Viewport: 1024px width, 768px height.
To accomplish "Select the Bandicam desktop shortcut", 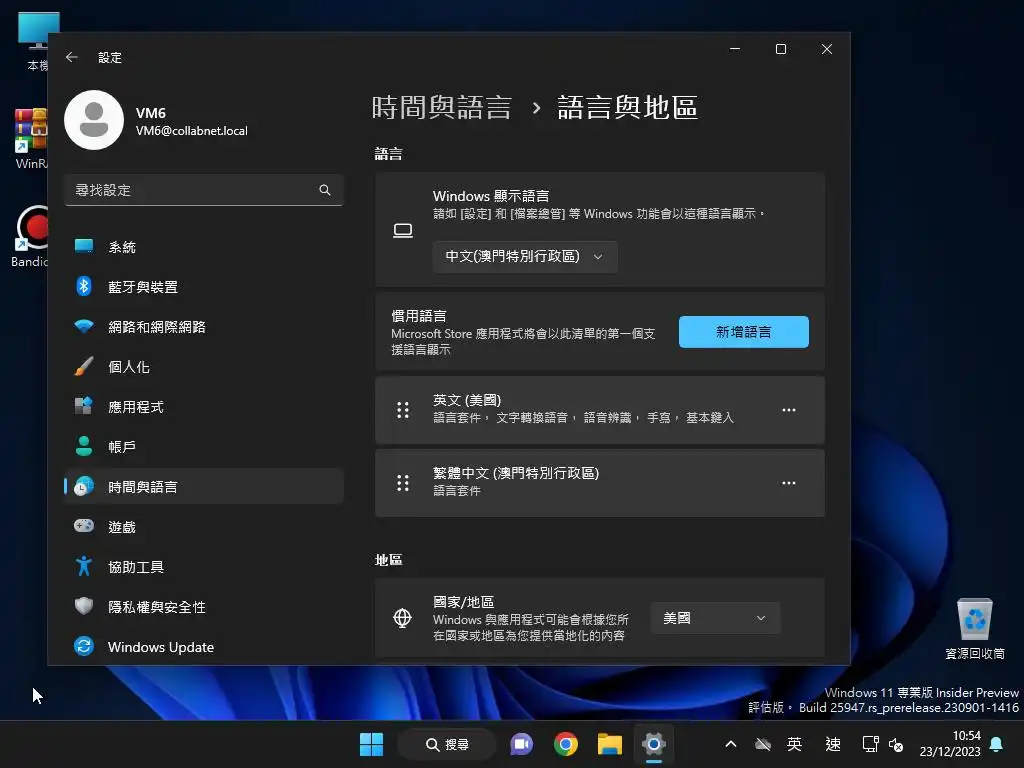I will point(30,236).
